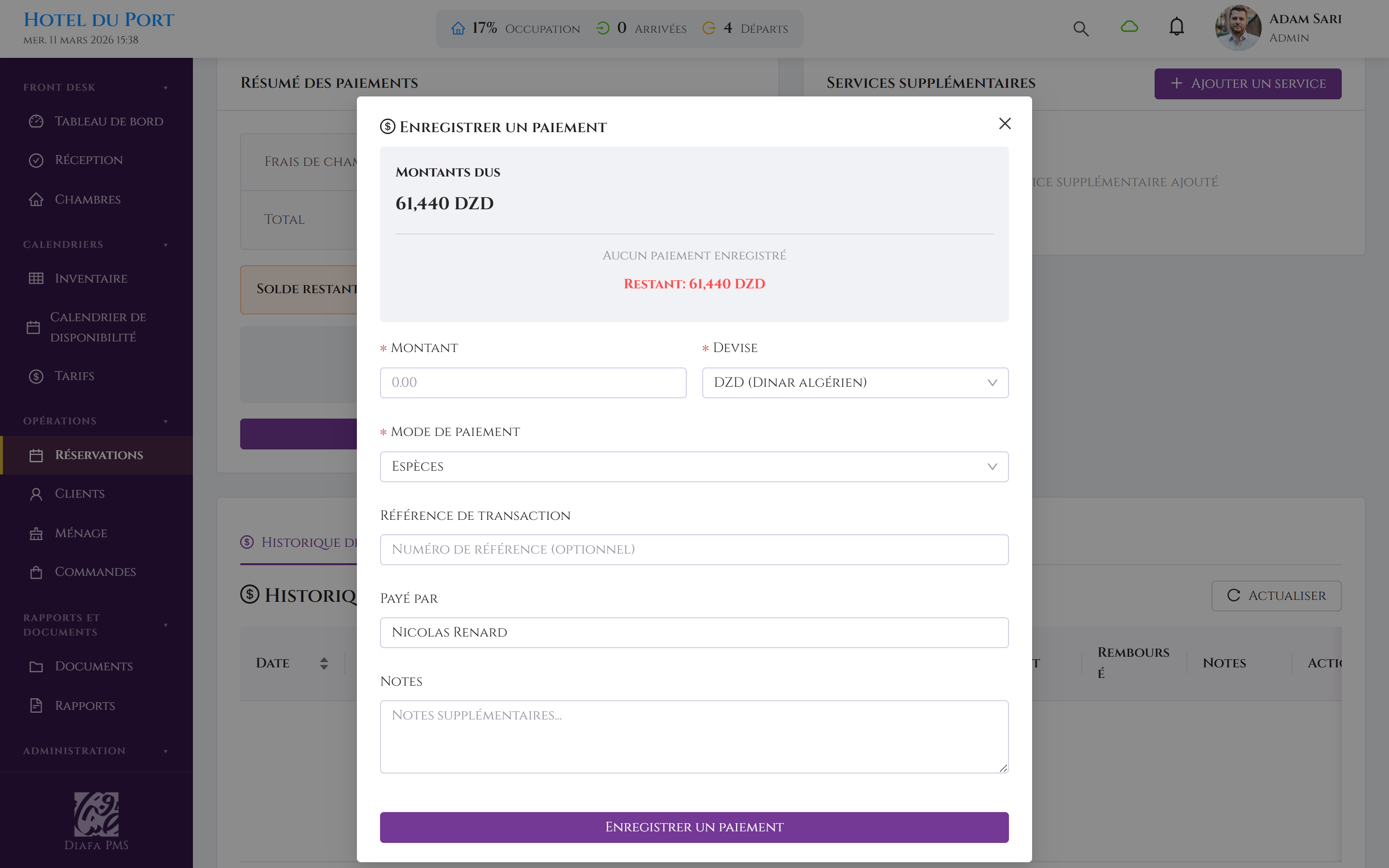Collapse the Front Desk sidebar section
Image resolution: width=1389 pixels, height=868 pixels.
coord(166,87)
